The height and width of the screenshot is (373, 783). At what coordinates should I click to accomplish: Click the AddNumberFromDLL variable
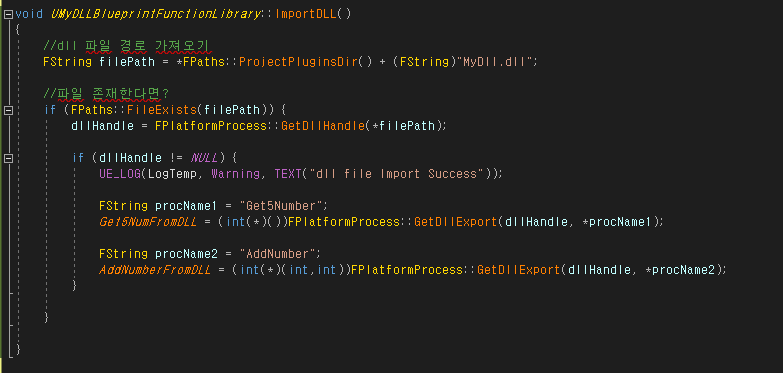[x=155, y=270]
